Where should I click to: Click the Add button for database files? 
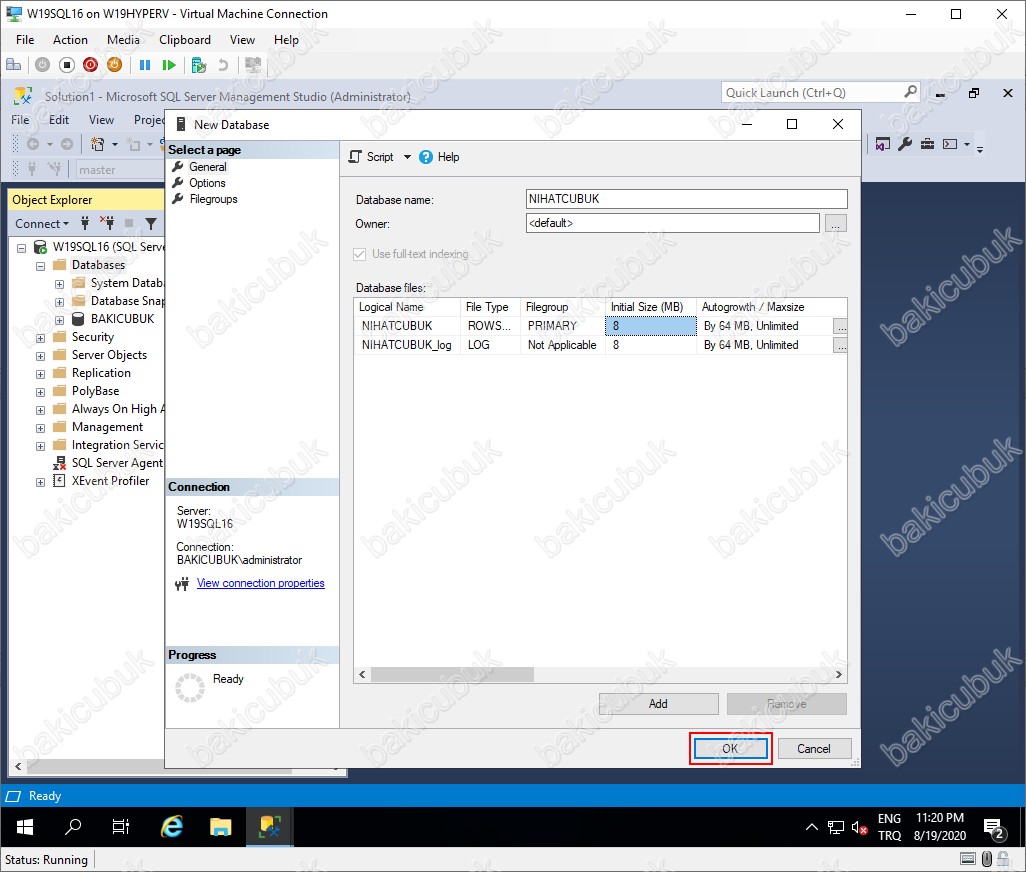[x=658, y=704]
